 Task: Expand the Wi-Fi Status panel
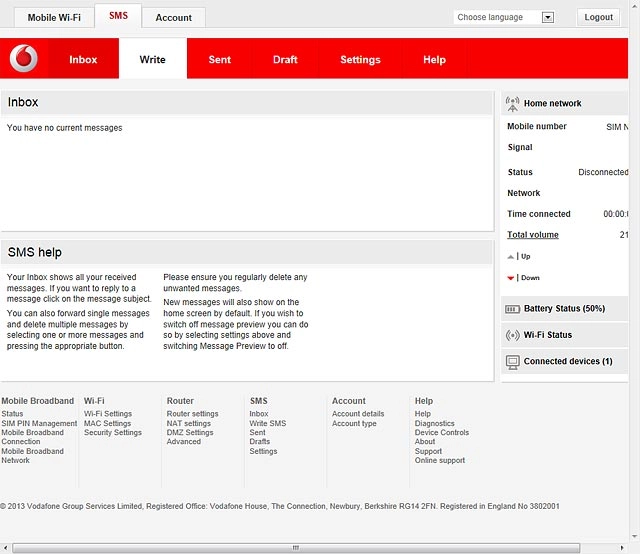click(564, 335)
